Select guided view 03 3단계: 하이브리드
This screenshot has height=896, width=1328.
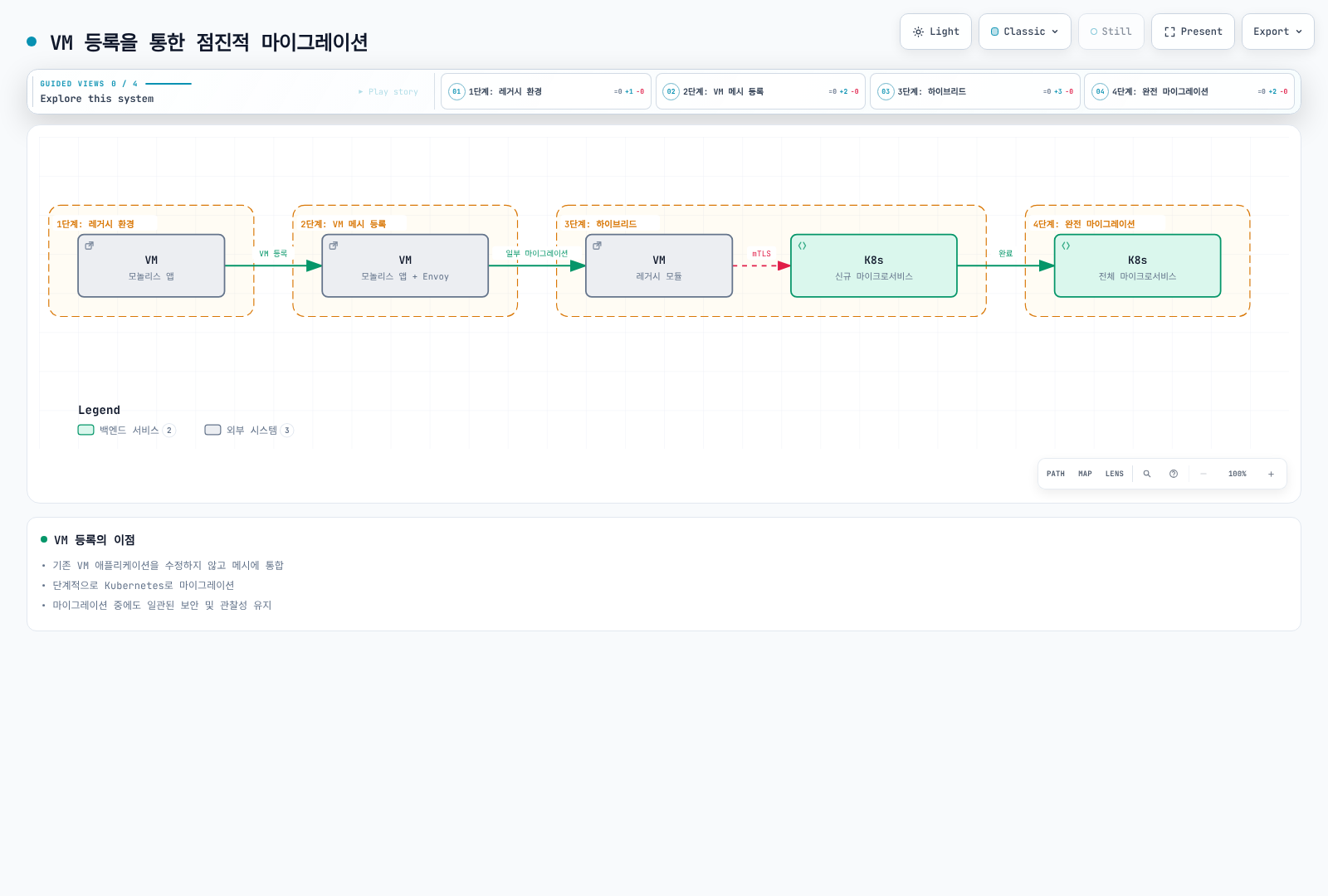974,91
